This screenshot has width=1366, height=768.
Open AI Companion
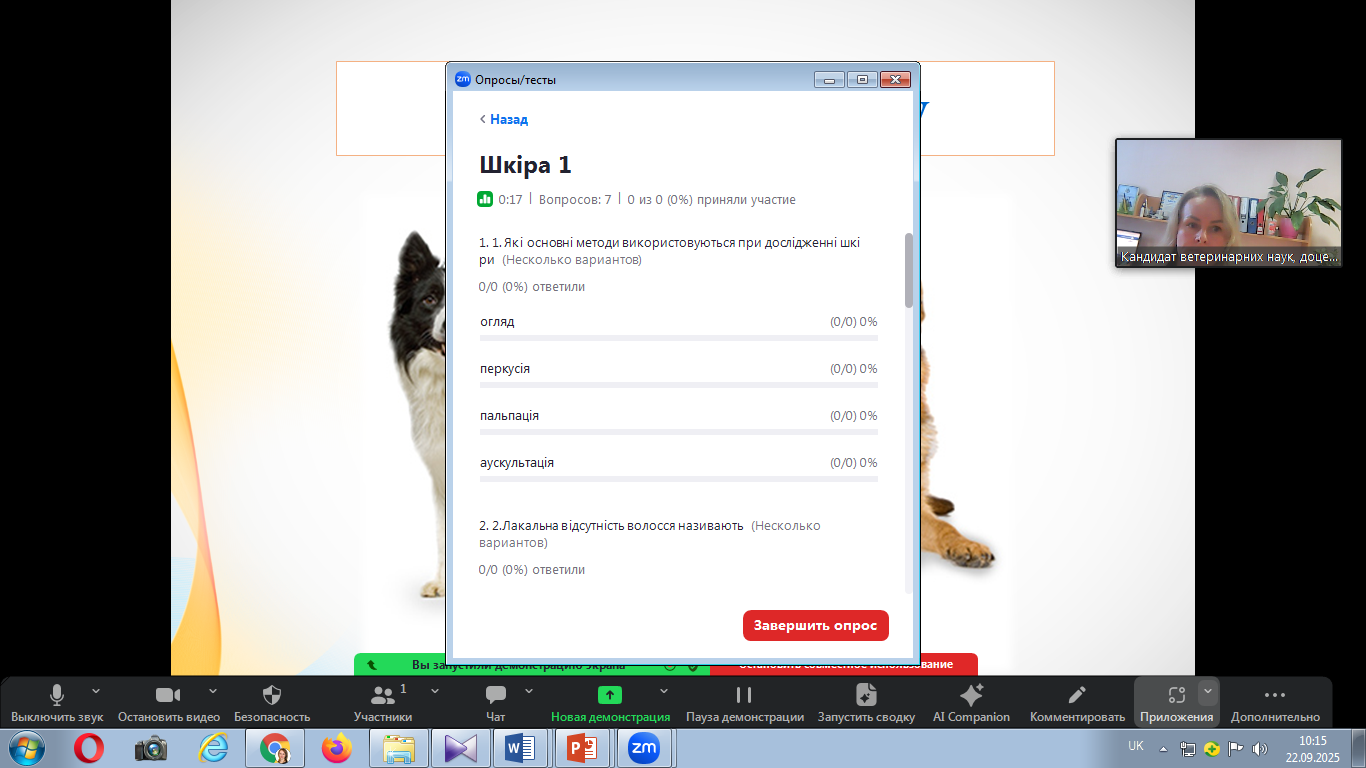coord(971,702)
